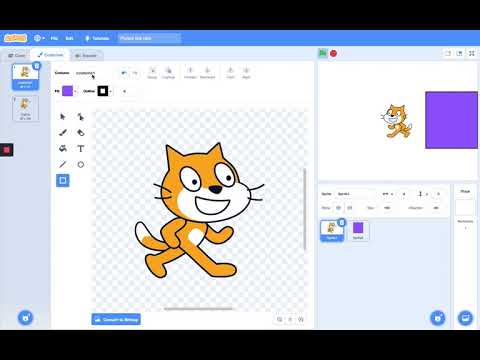Click the Undo arrow
The width and height of the screenshot is (480, 360).
click(x=124, y=73)
